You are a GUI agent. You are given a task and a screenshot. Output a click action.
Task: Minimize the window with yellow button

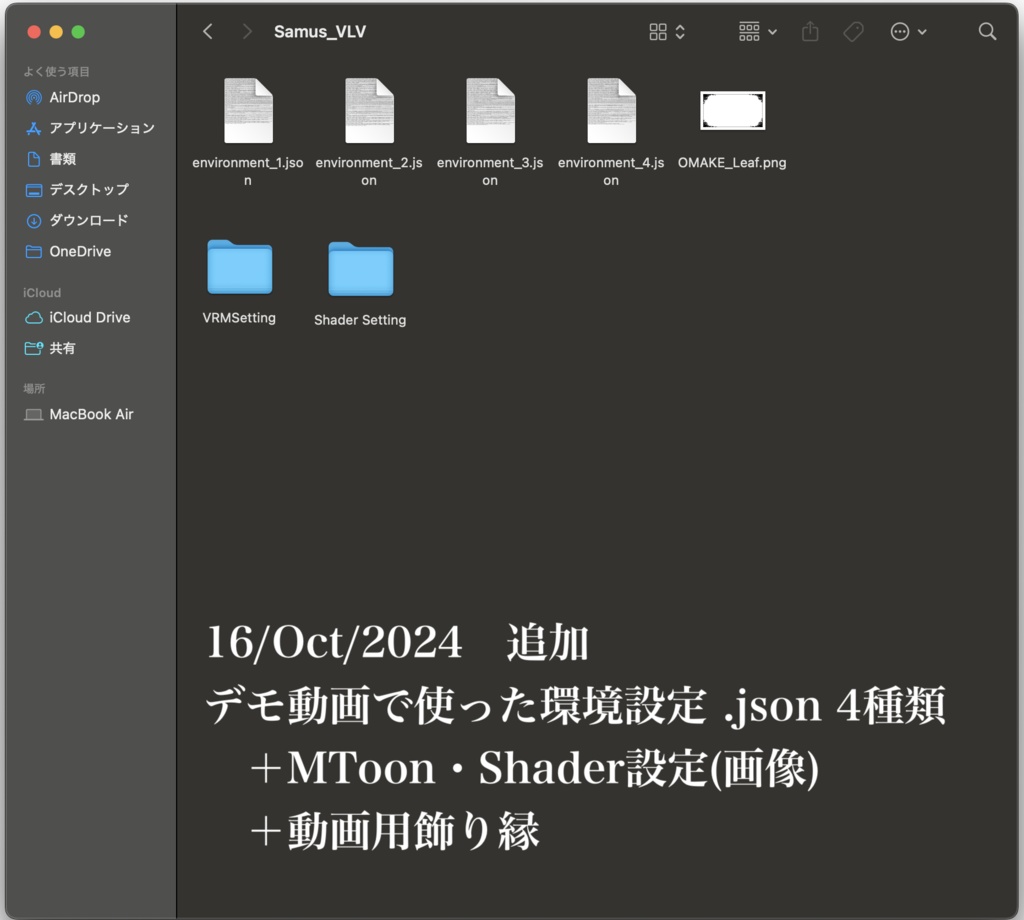click(56, 31)
